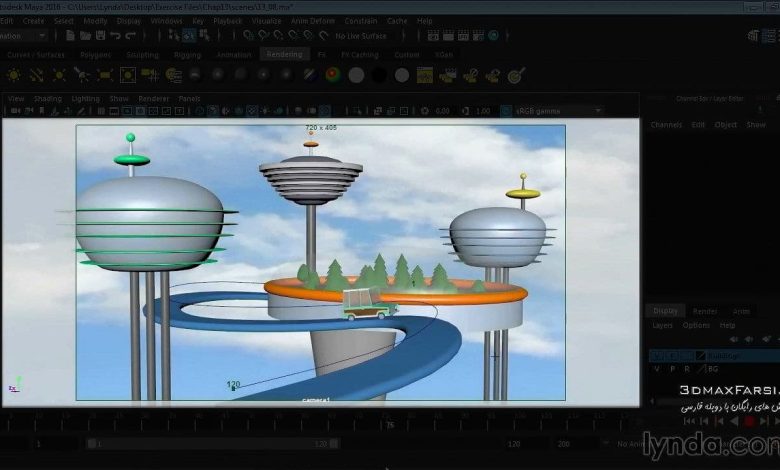Click the P playback toggle on BG layer
Viewport: 780px width, 470px height.
(x=673, y=369)
